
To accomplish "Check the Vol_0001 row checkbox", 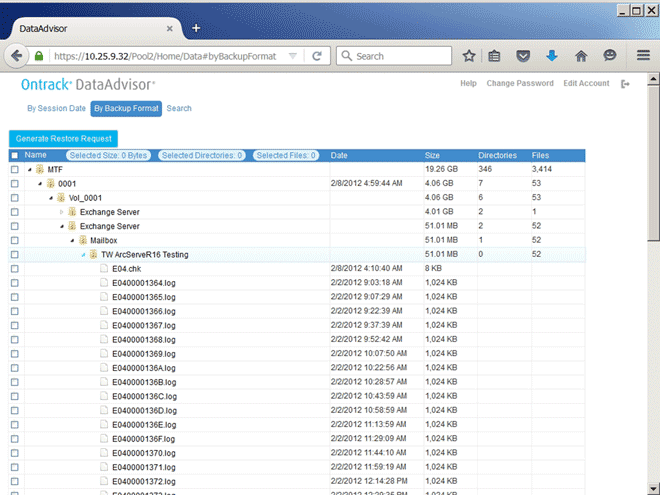I will [15, 197].
